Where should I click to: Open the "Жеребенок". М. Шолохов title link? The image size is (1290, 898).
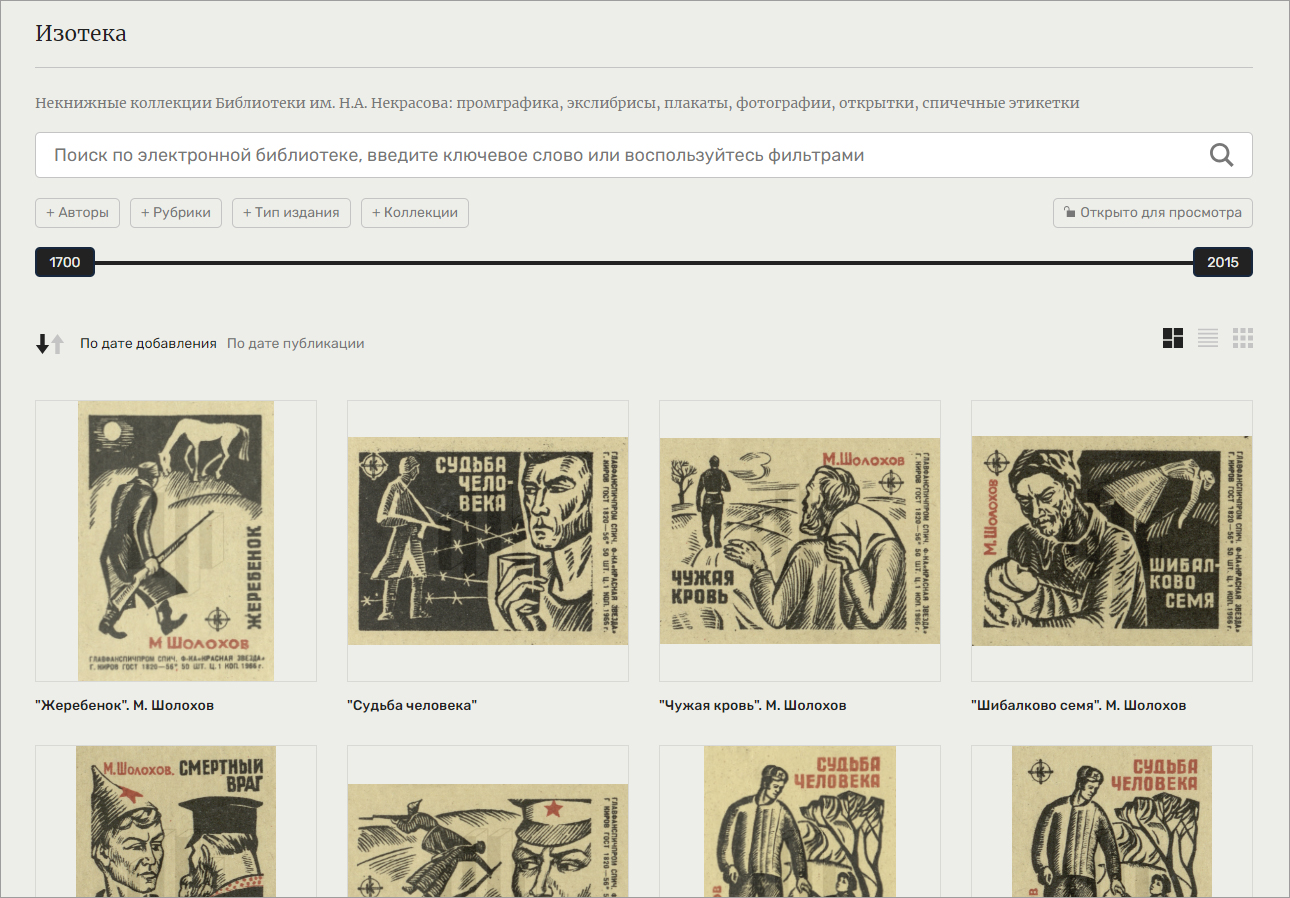[125, 706]
